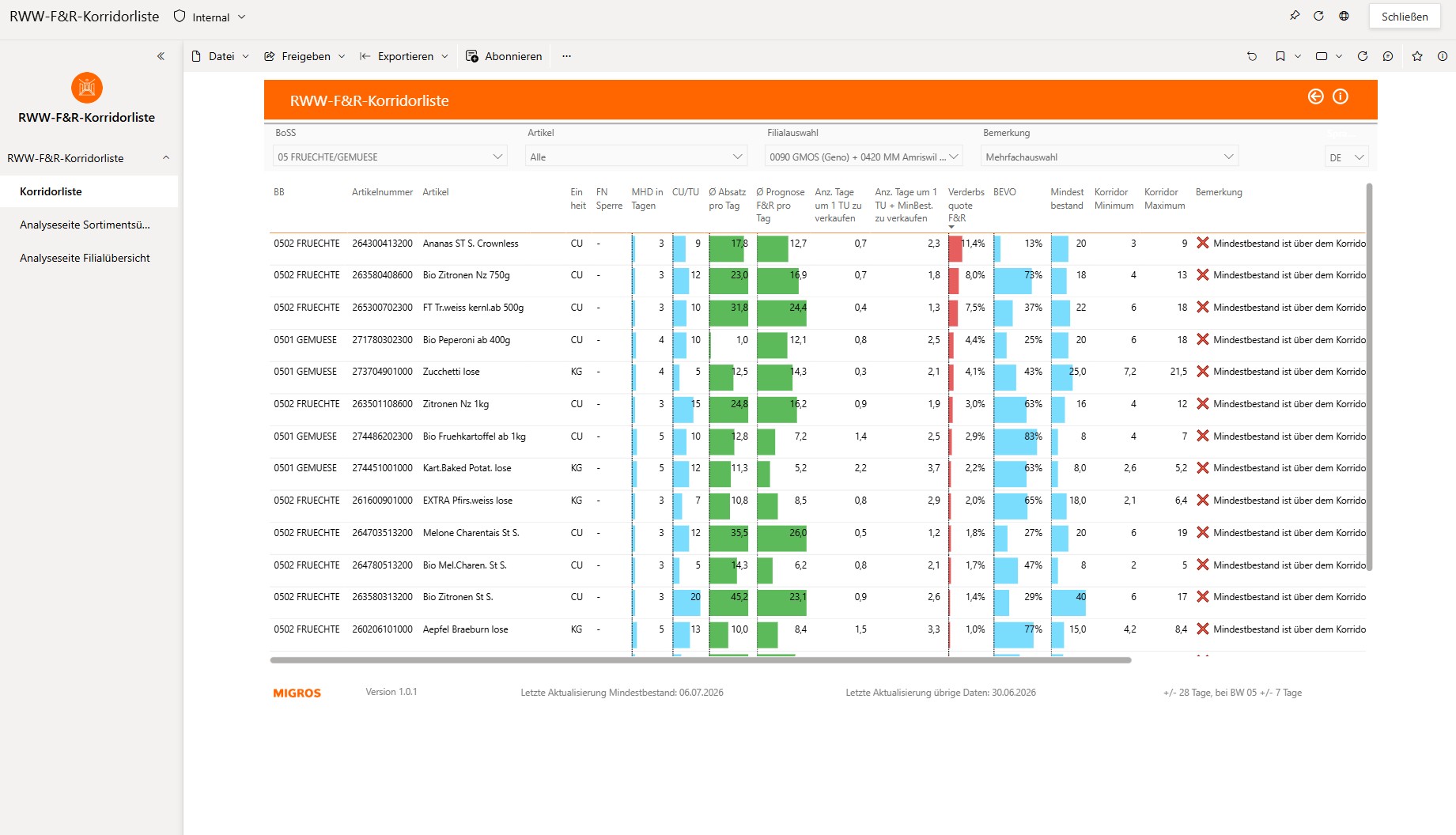The image size is (1456, 835).
Task: Open Filialauswahl dropdown with 0090 GMOS
Action: [864, 157]
